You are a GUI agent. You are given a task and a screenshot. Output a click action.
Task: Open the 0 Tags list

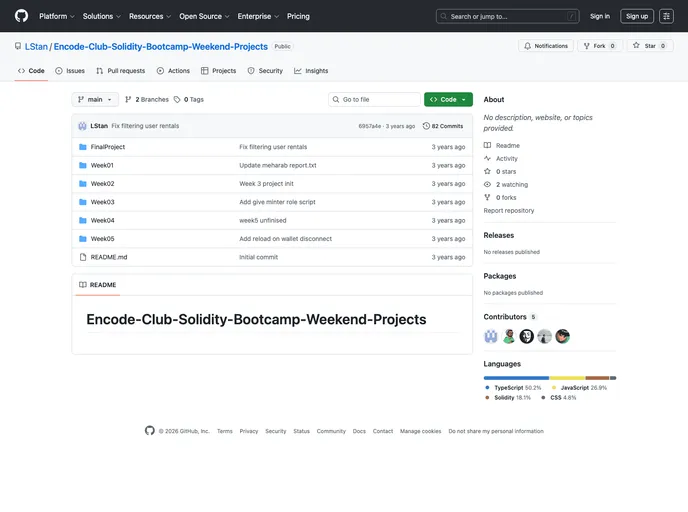tap(189, 100)
